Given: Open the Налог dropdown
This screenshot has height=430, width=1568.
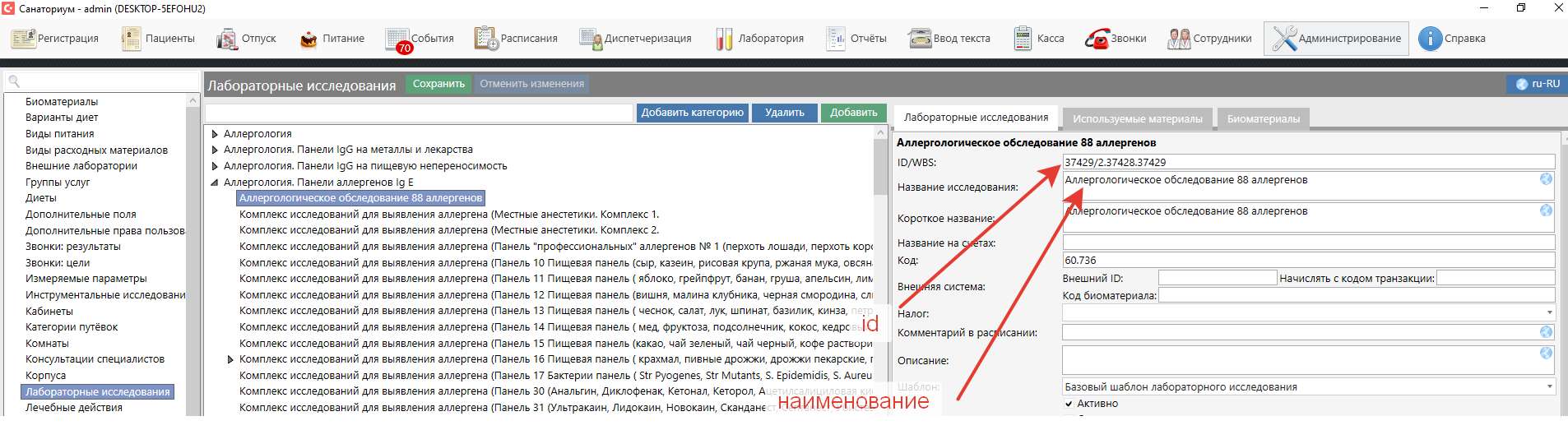Looking at the screenshot, I should (1549, 312).
